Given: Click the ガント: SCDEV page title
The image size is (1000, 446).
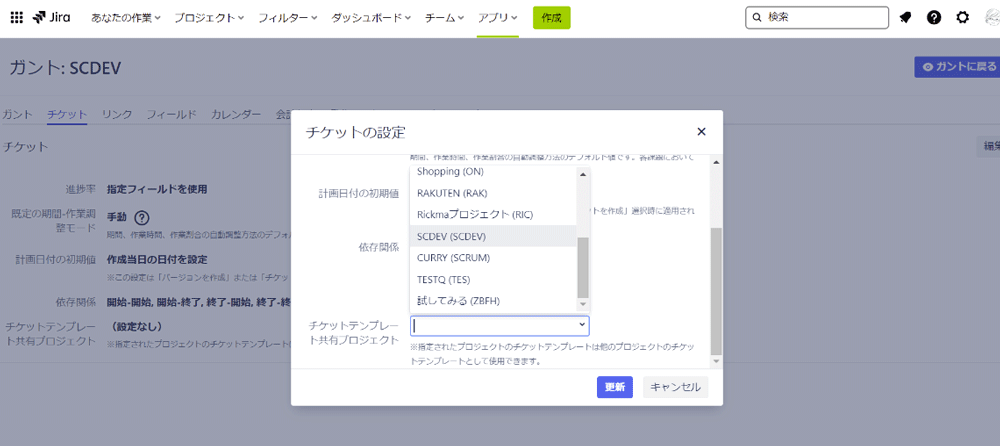Looking at the screenshot, I should (65, 68).
